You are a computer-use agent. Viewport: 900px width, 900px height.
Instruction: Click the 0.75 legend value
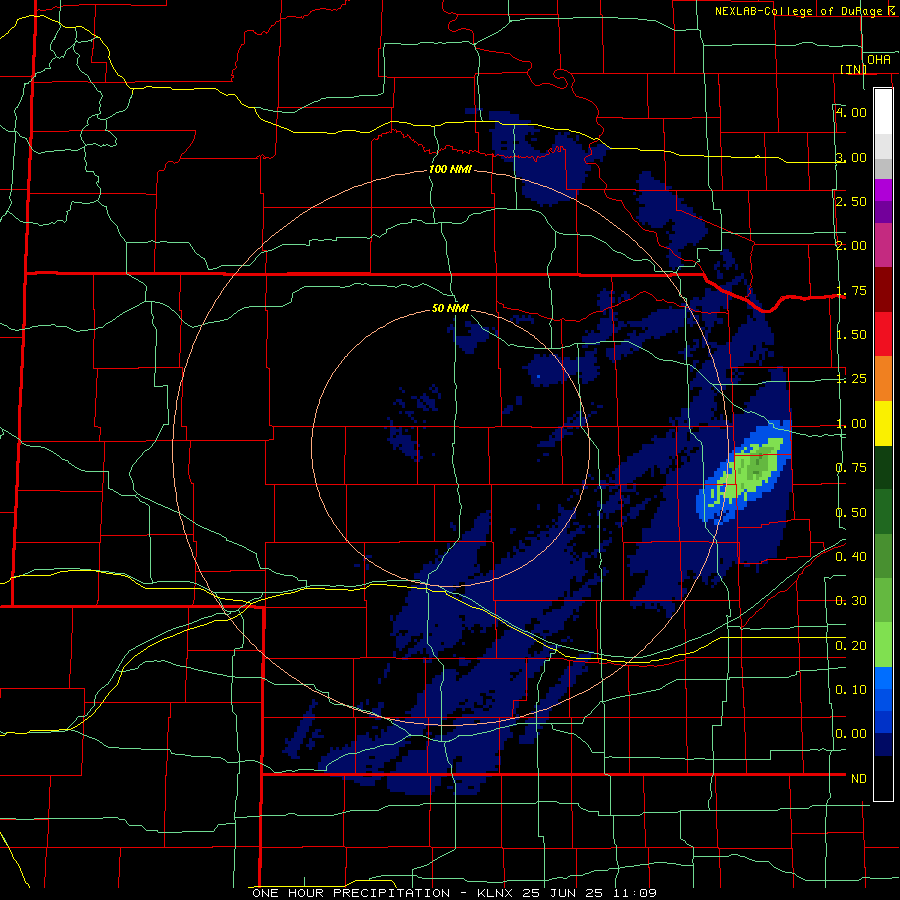pyautogui.click(x=851, y=468)
